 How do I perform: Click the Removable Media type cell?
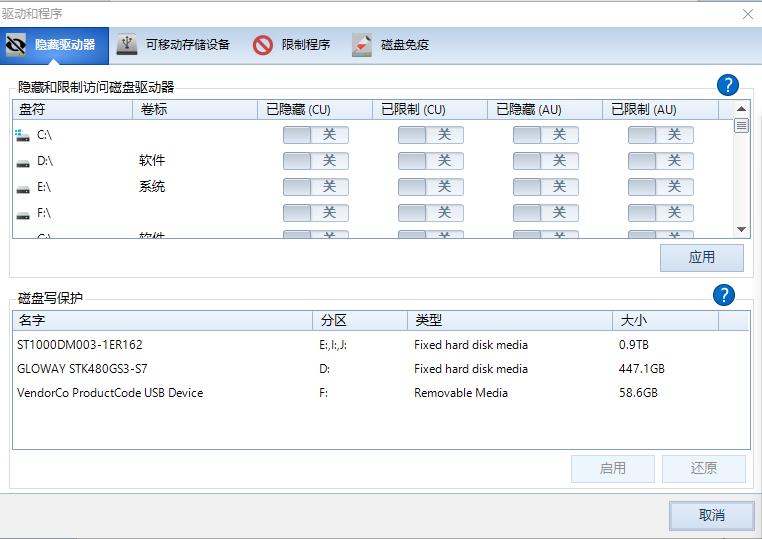[461, 392]
